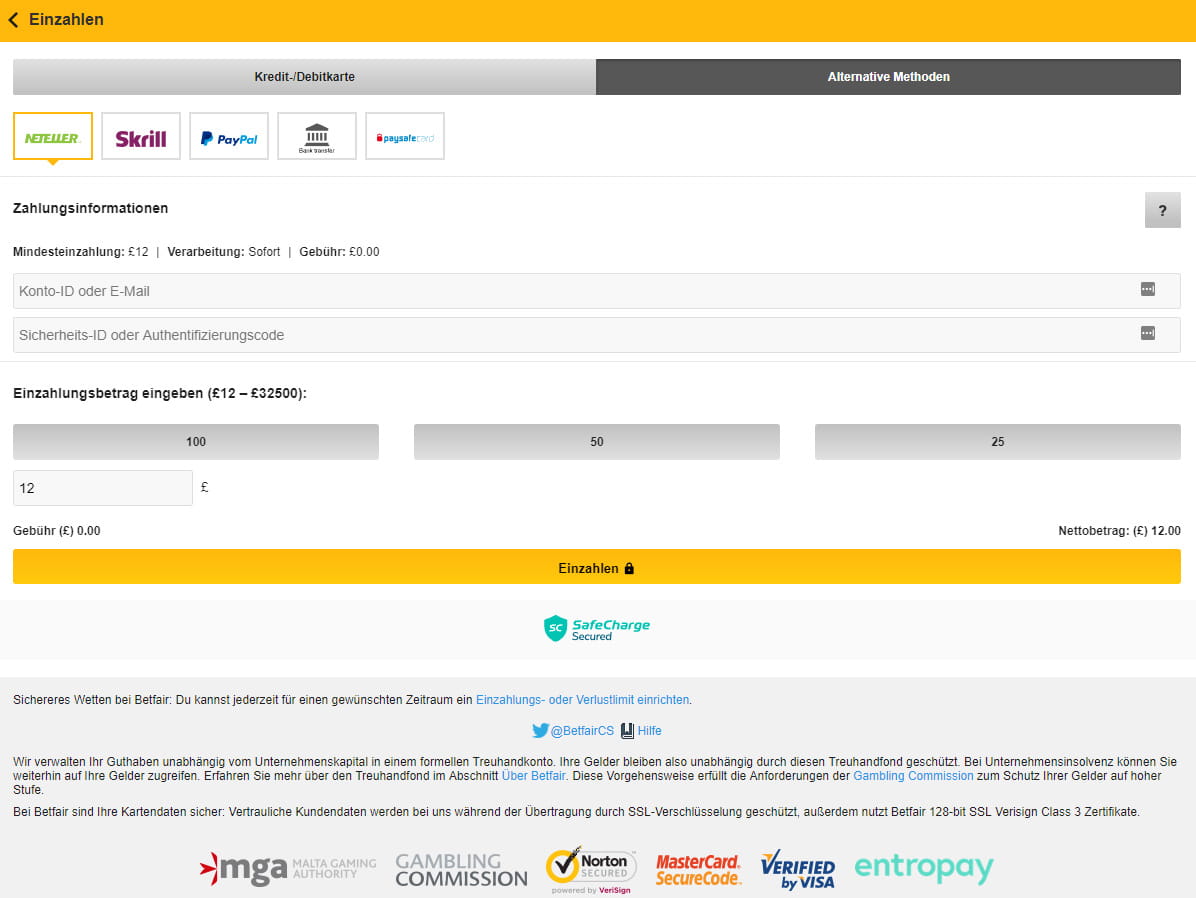This screenshot has height=898, width=1196.
Task: Click the Zahlungsinformationen heading
Action: [x=91, y=208]
